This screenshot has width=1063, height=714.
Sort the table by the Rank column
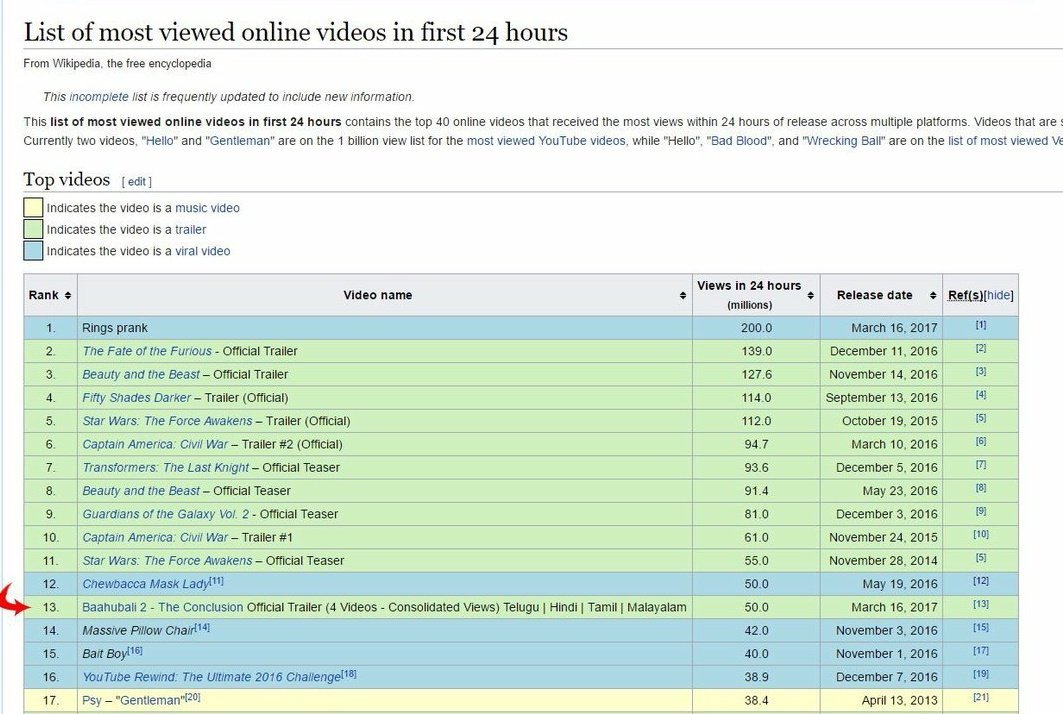[x=65, y=295]
